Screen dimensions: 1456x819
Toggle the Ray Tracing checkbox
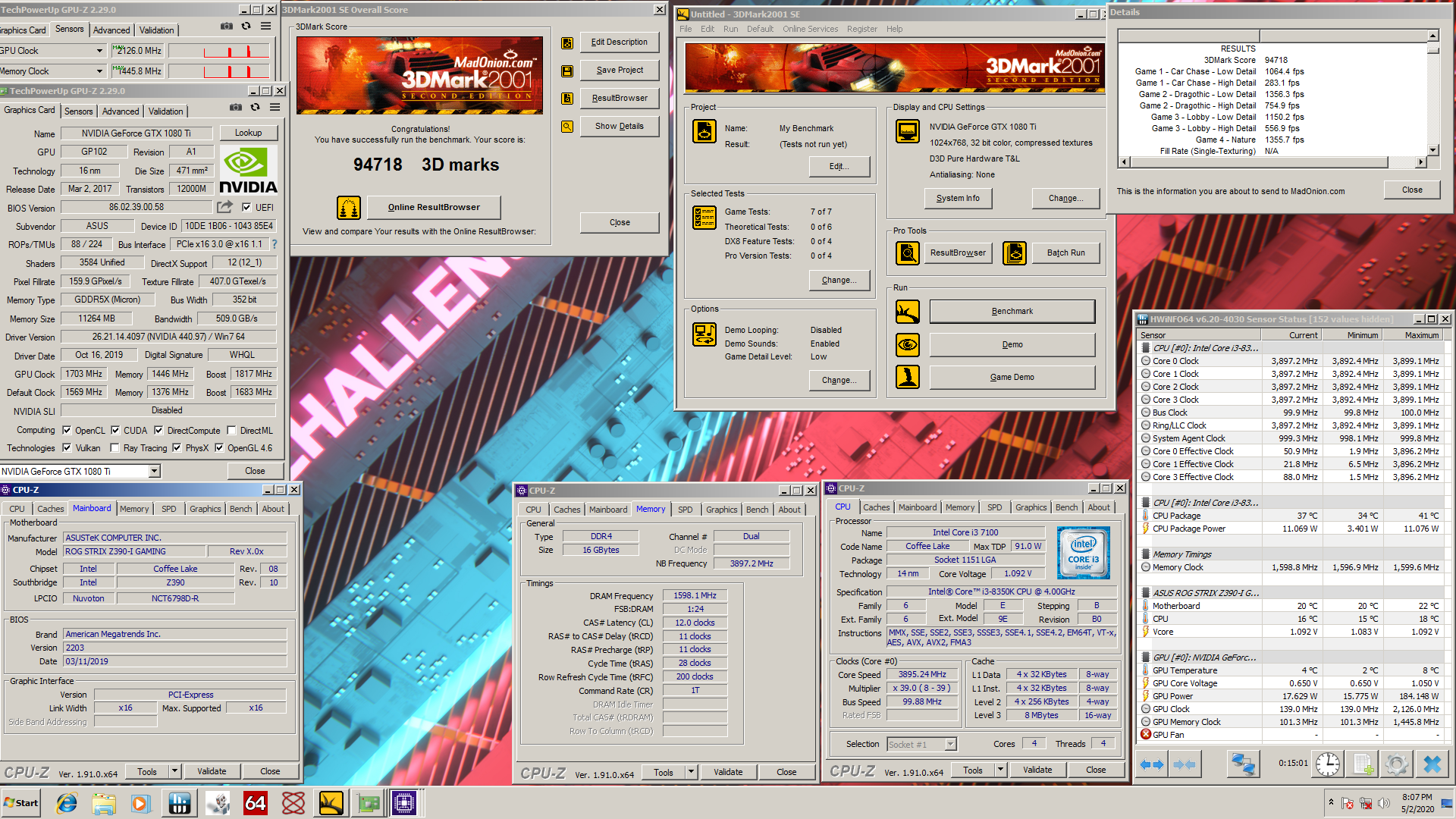click(x=115, y=447)
